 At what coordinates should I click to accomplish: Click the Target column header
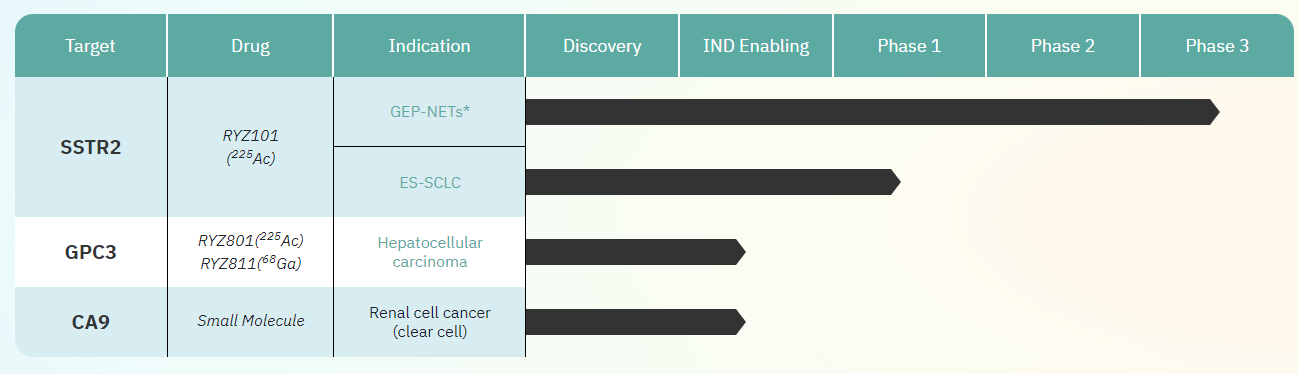91,46
